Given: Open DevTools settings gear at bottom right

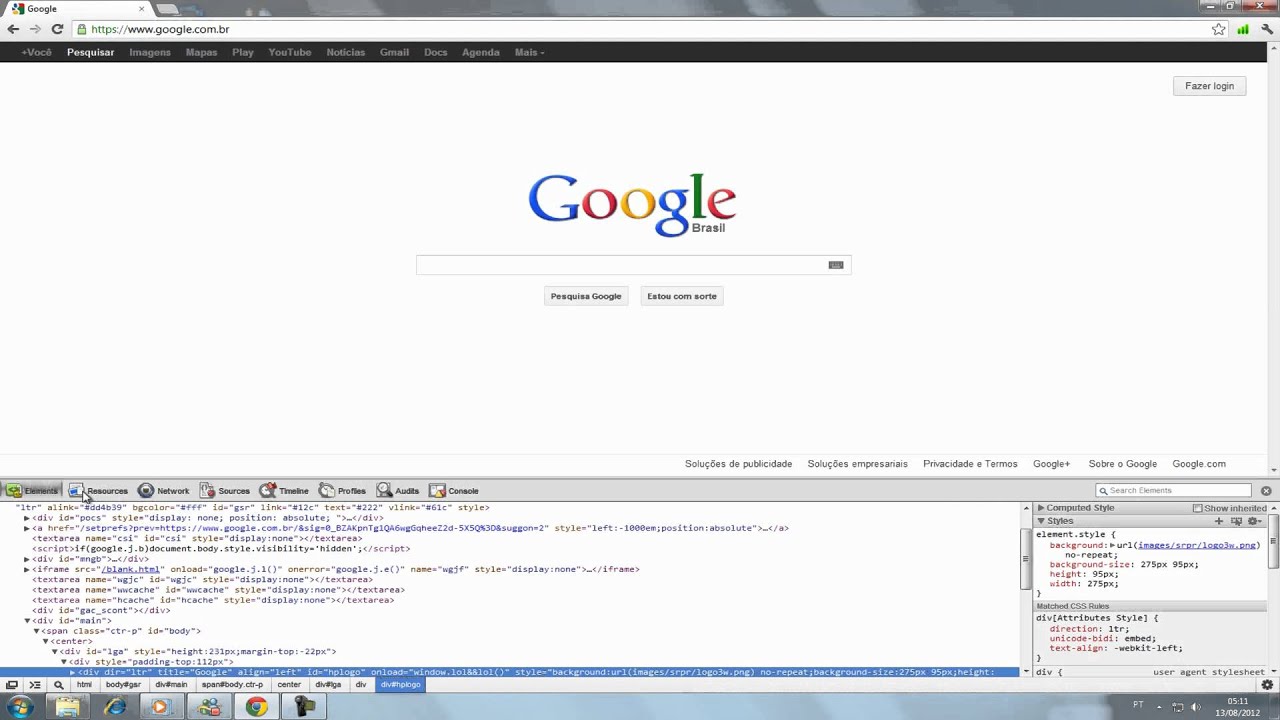Looking at the screenshot, I should 1268,685.
